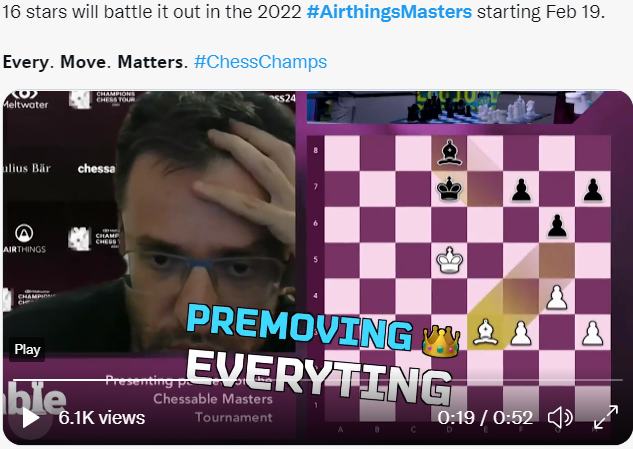Click the crown emoji in the caption
This screenshot has width=633, height=449.
tap(440, 341)
